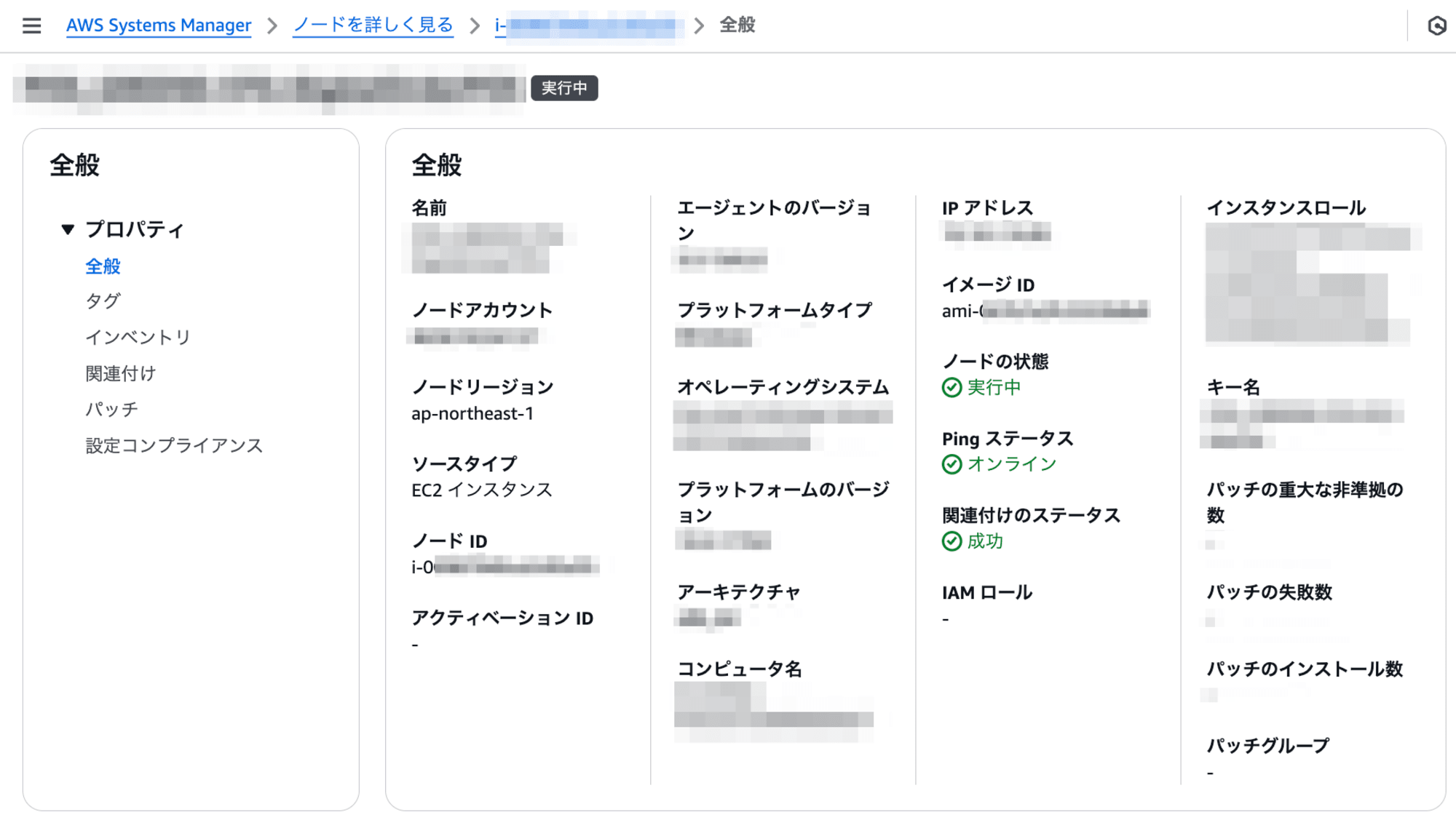Click the IP アドレス label
This screenshot has height=820, width=1456.
987,208
